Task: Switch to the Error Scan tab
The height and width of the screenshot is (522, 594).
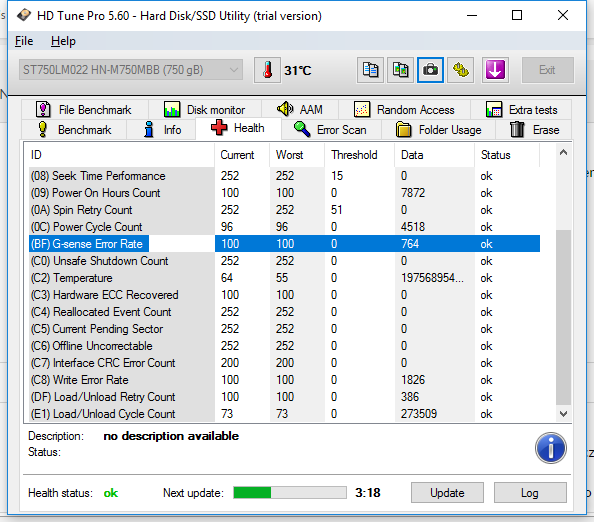Action: [x=331, y=130]
